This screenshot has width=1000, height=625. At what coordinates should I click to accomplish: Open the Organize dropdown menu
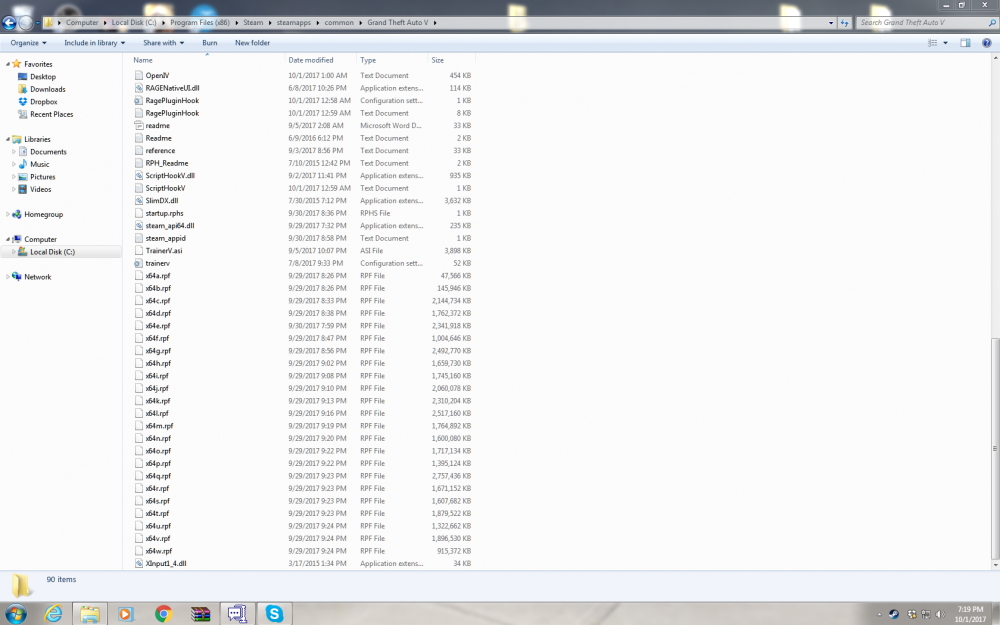tap(29, 43)
